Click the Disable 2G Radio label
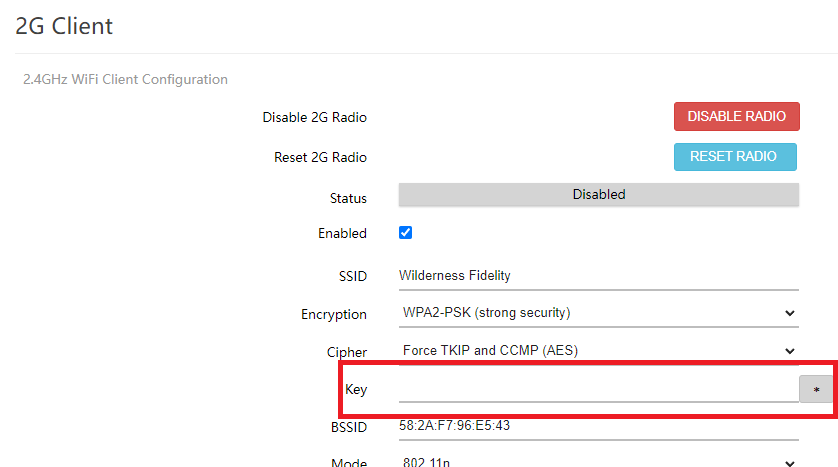 [x=314, y=118]
